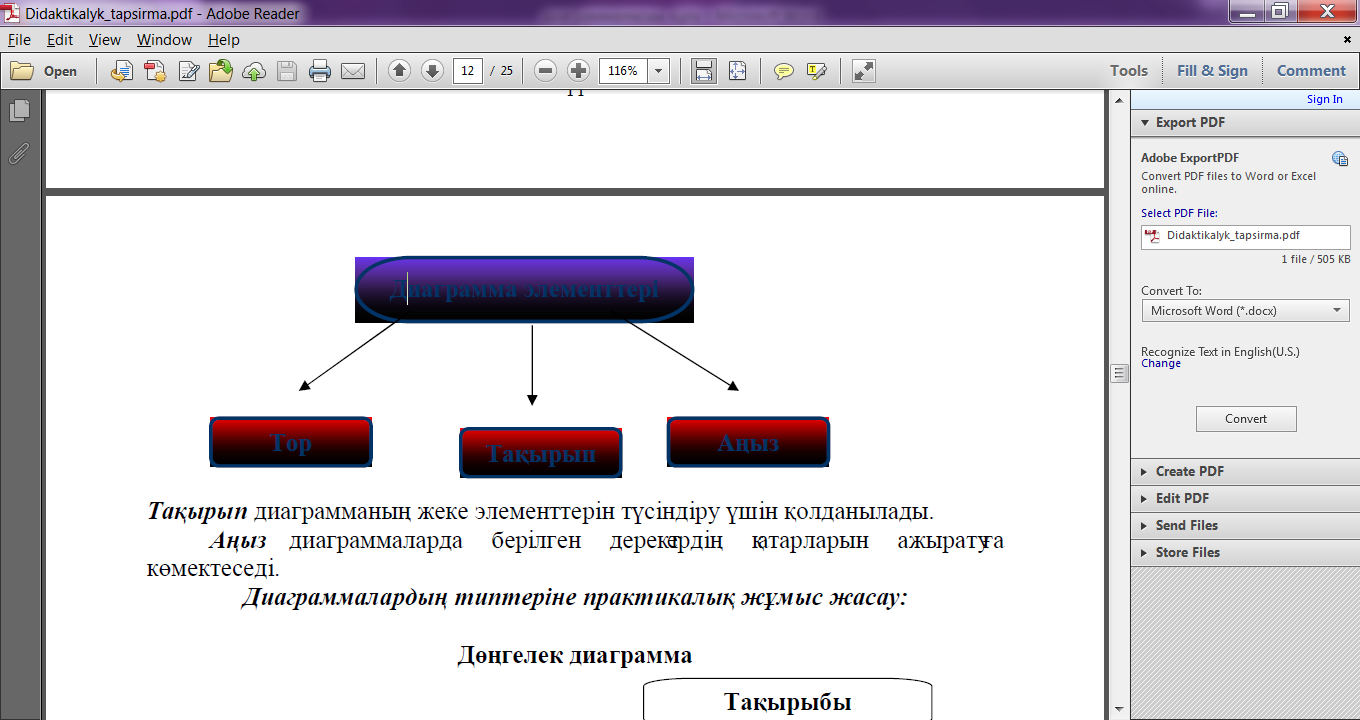Click the Sign document toolbar icon
Image resolution: width=1360 pixels, height=720 pixels.
point(188,71)
